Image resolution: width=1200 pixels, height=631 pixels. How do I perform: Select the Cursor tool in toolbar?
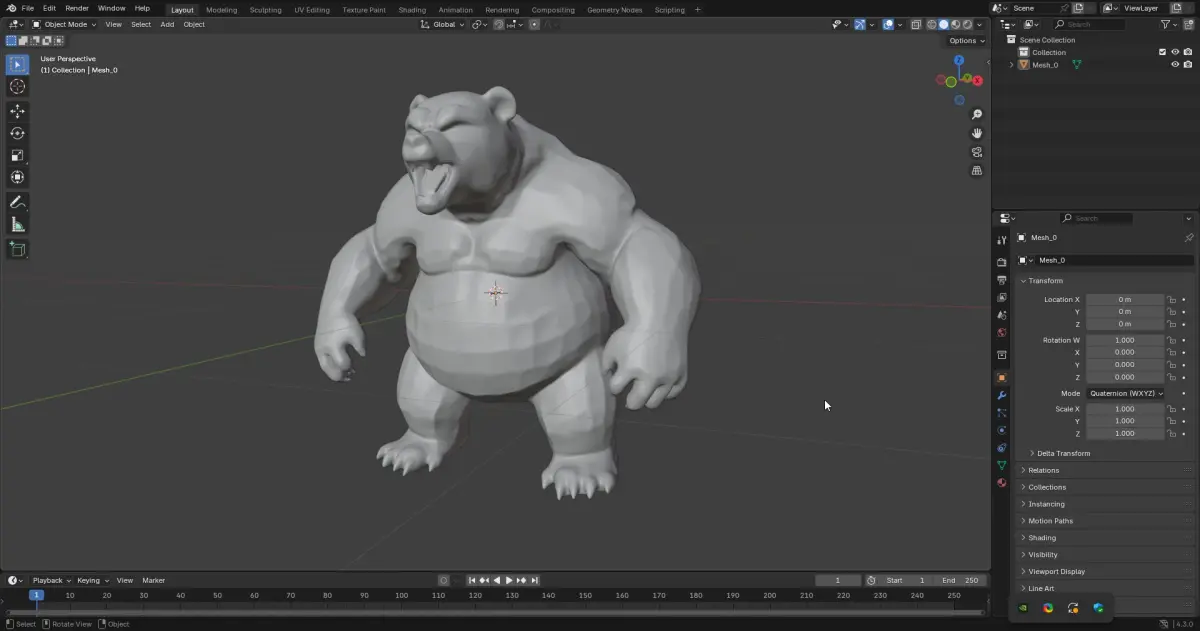(x=17, y=86)
